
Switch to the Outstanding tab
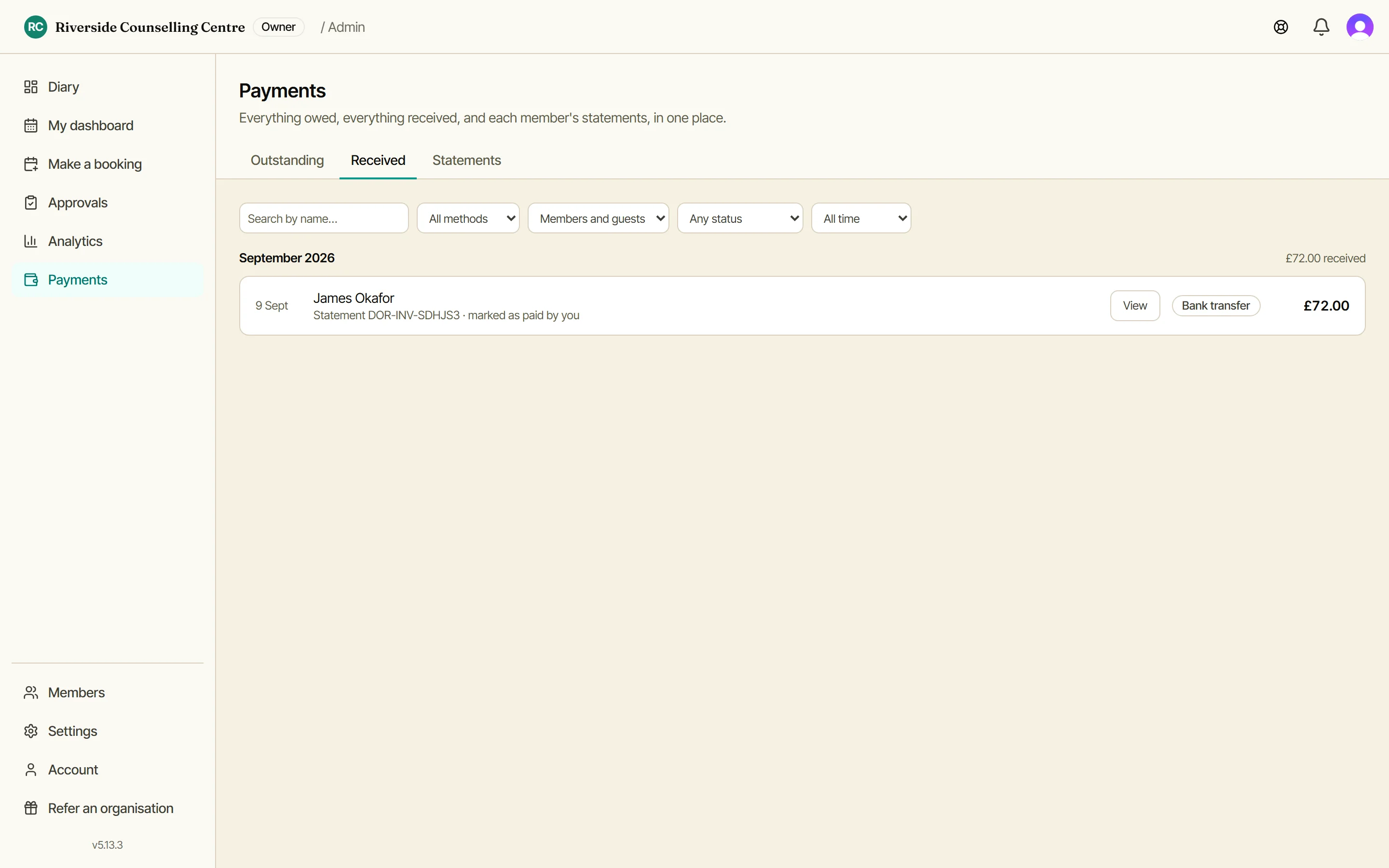(x=287, y=160)
